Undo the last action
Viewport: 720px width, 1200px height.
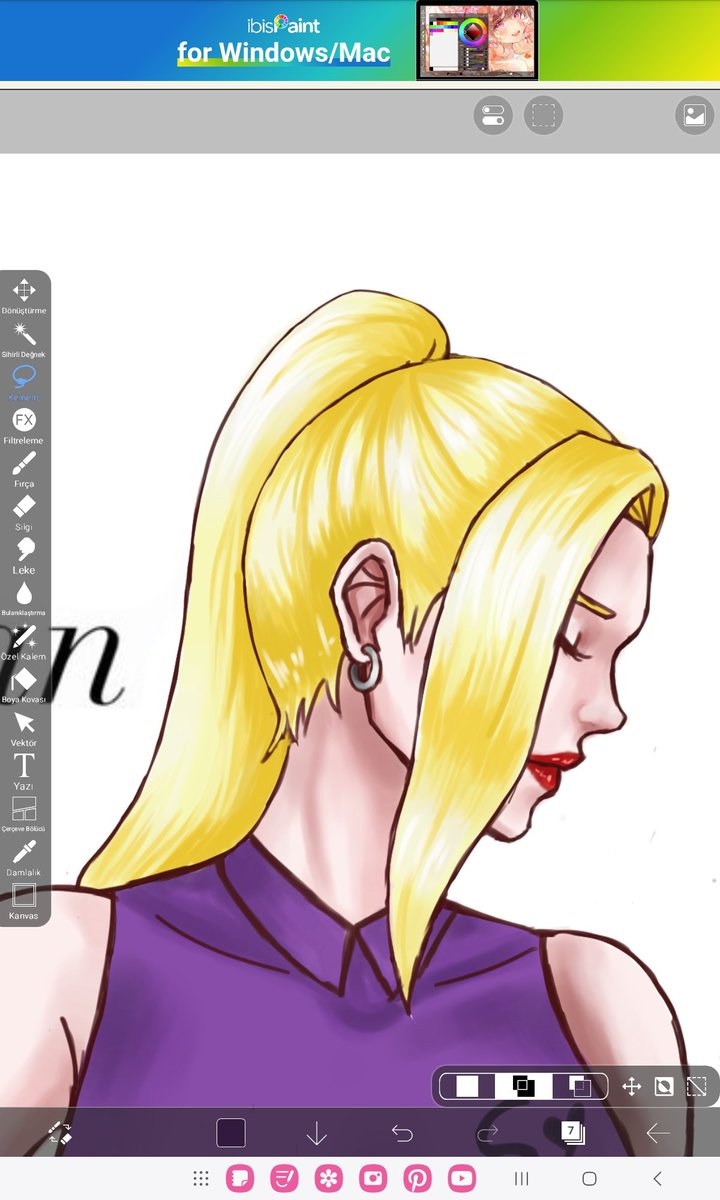[x=402, y=1133]
